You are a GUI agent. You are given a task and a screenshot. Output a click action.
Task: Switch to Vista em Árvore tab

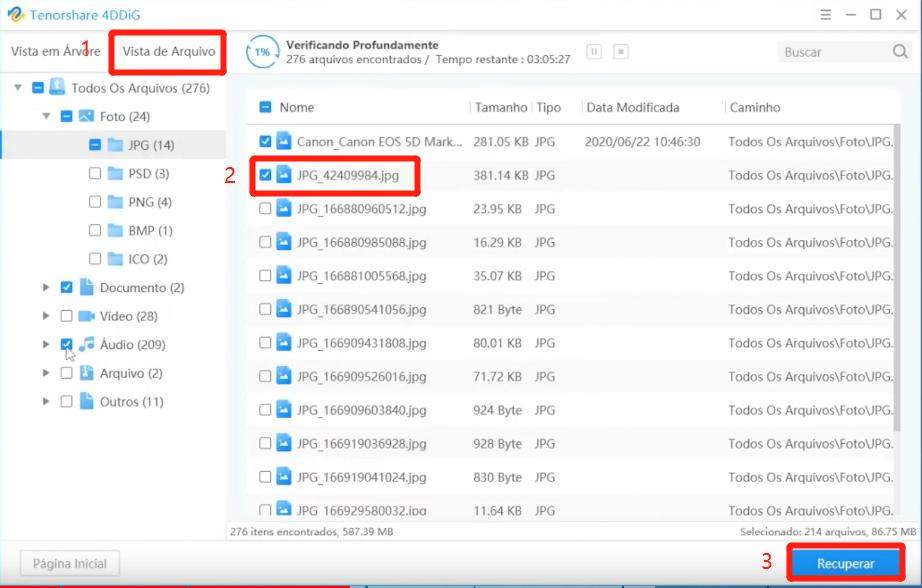tap(55, 51)
